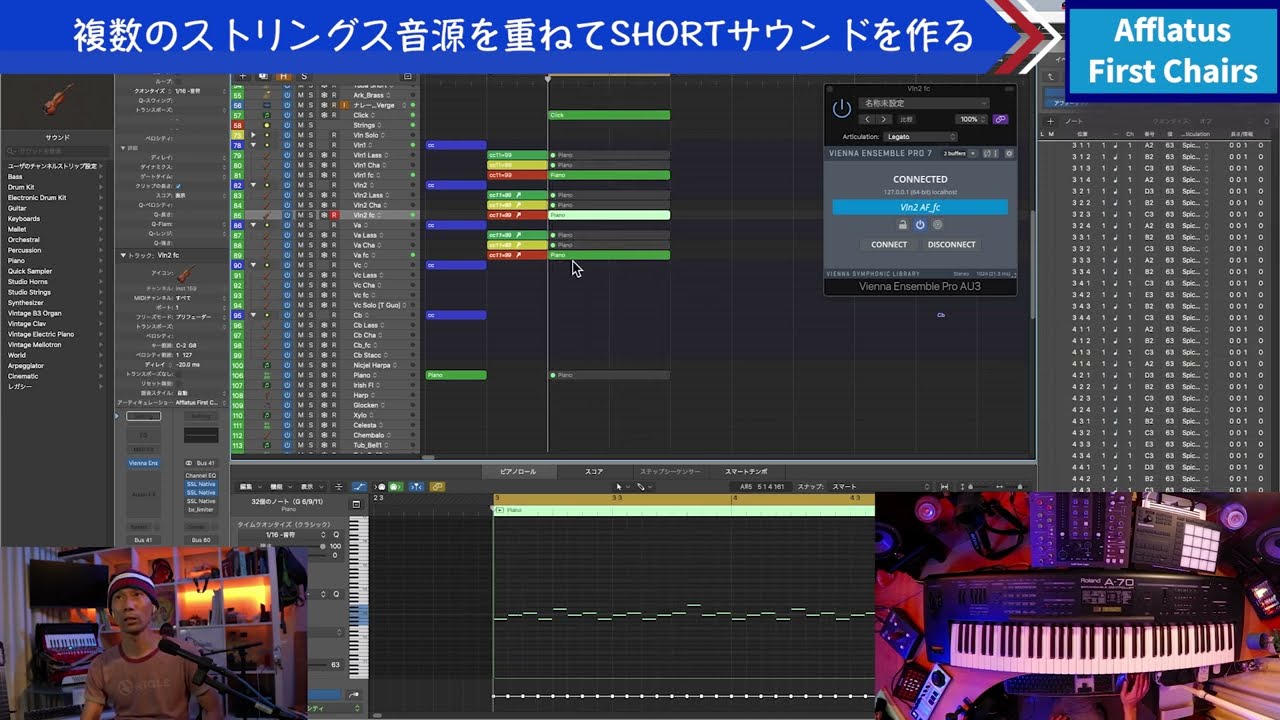Screen dimensions: 1280x720
Task: Open Vienna Ensemble Pro settings gear
Action: pyautogui.click(x=1008, y=154)
